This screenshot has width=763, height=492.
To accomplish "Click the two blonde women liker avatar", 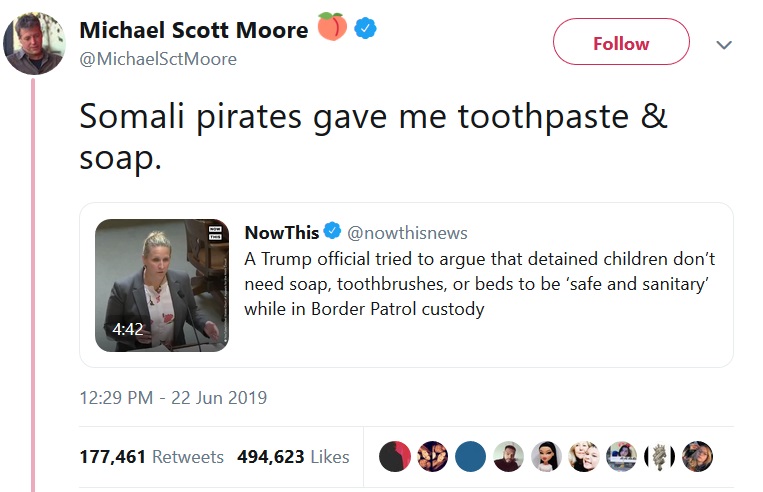I will (584, 456).
